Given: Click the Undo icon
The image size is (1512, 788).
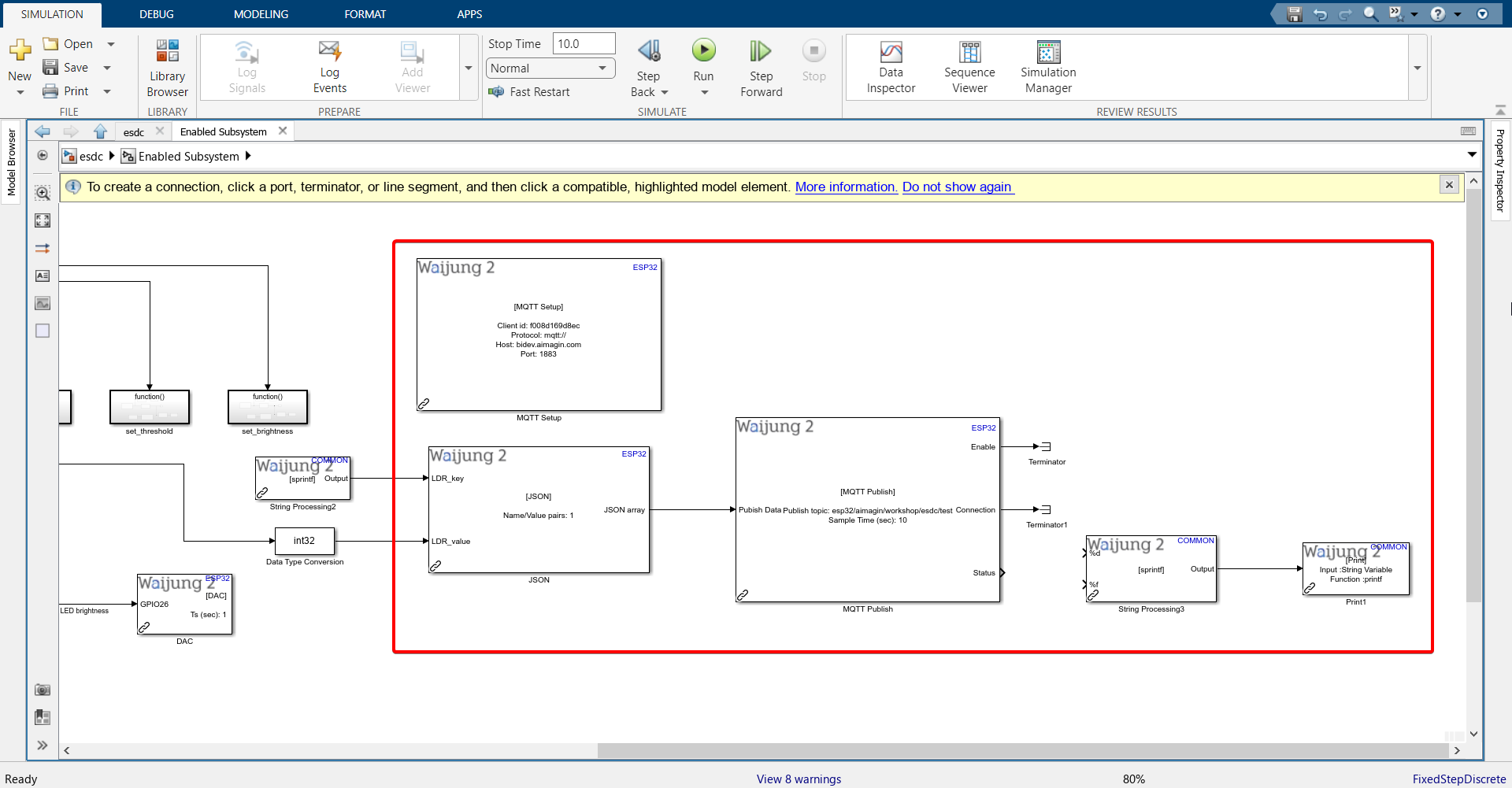Looking at the screenshot, I should tap(1321, 14).
